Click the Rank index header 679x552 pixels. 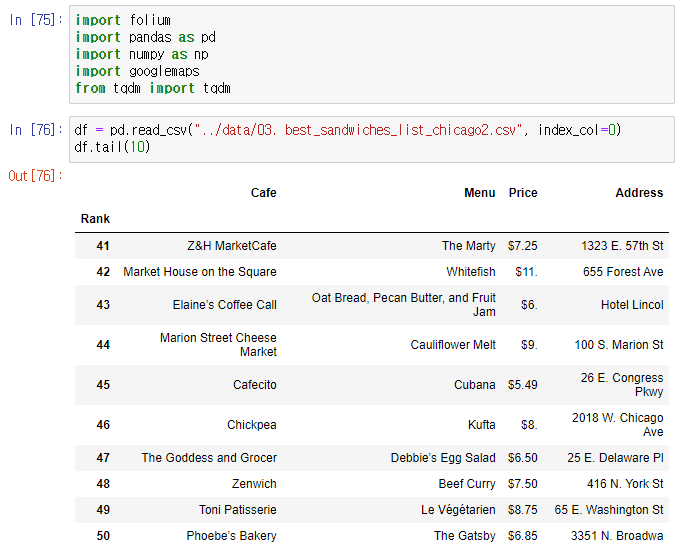95,219
